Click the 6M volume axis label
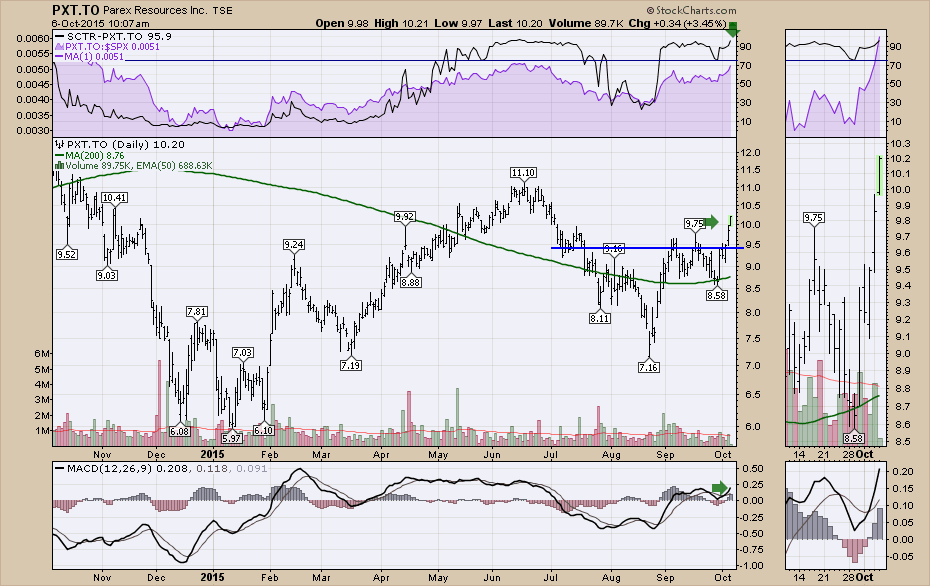Viewport: 930px width, 586px height. click(42, 353)
